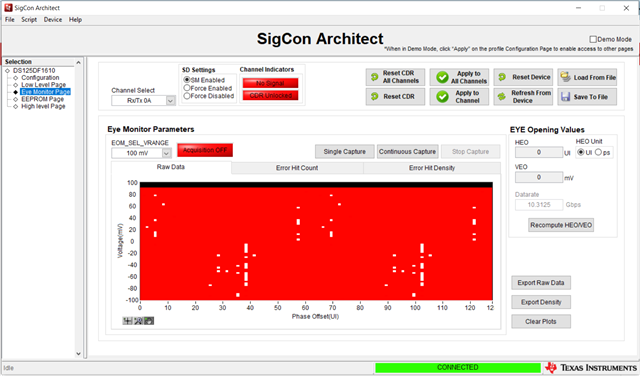The image size is (640, 376).
Task: Switch to the Raw Data tab
Action: (171, 167)
